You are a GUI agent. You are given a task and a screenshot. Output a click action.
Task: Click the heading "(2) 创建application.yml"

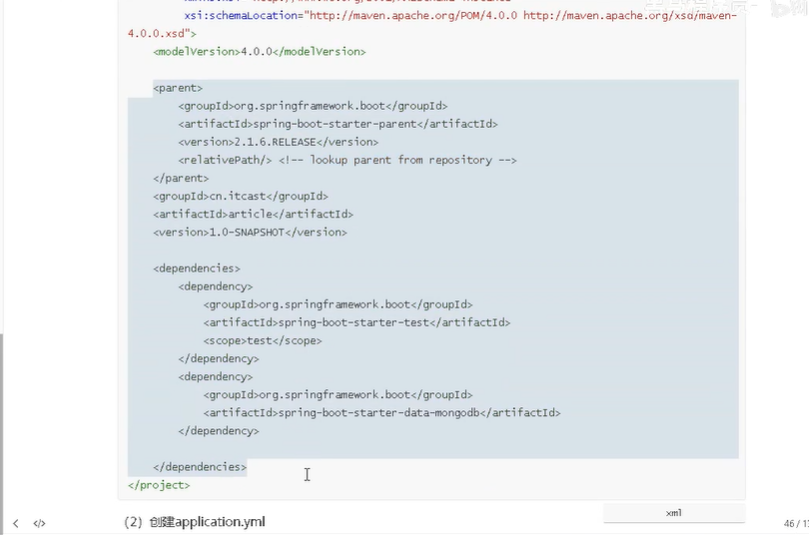point(195,522)
